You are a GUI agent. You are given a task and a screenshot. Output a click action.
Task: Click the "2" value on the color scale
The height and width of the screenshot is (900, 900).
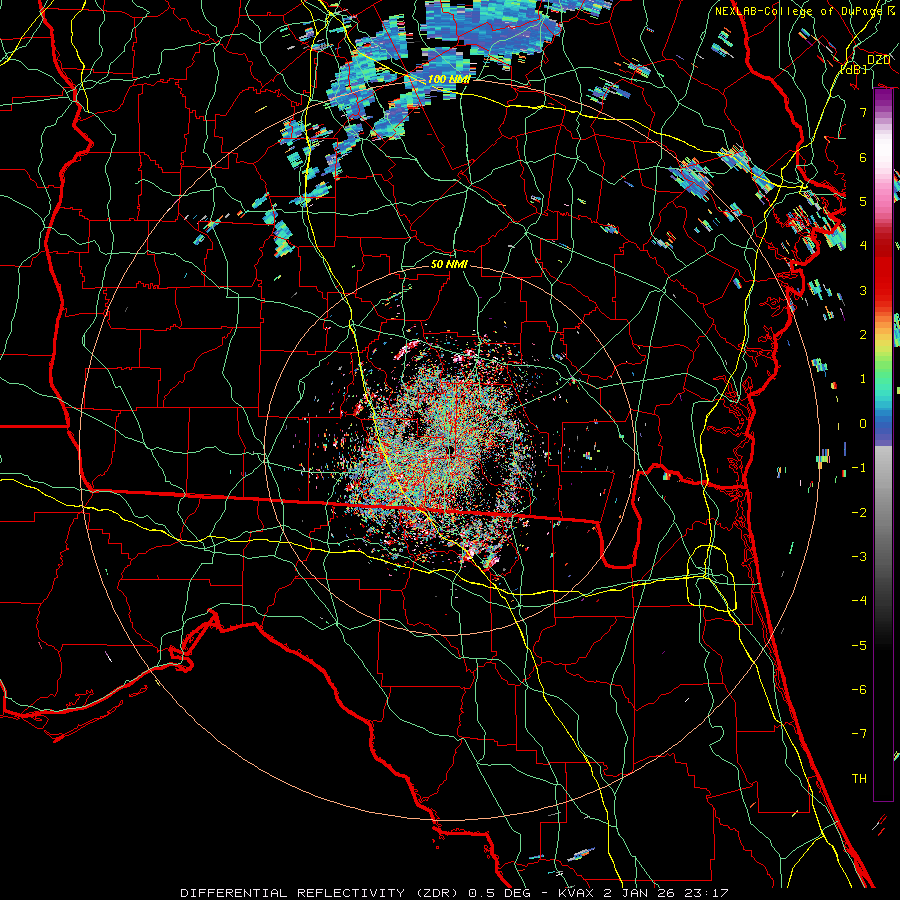863,335
